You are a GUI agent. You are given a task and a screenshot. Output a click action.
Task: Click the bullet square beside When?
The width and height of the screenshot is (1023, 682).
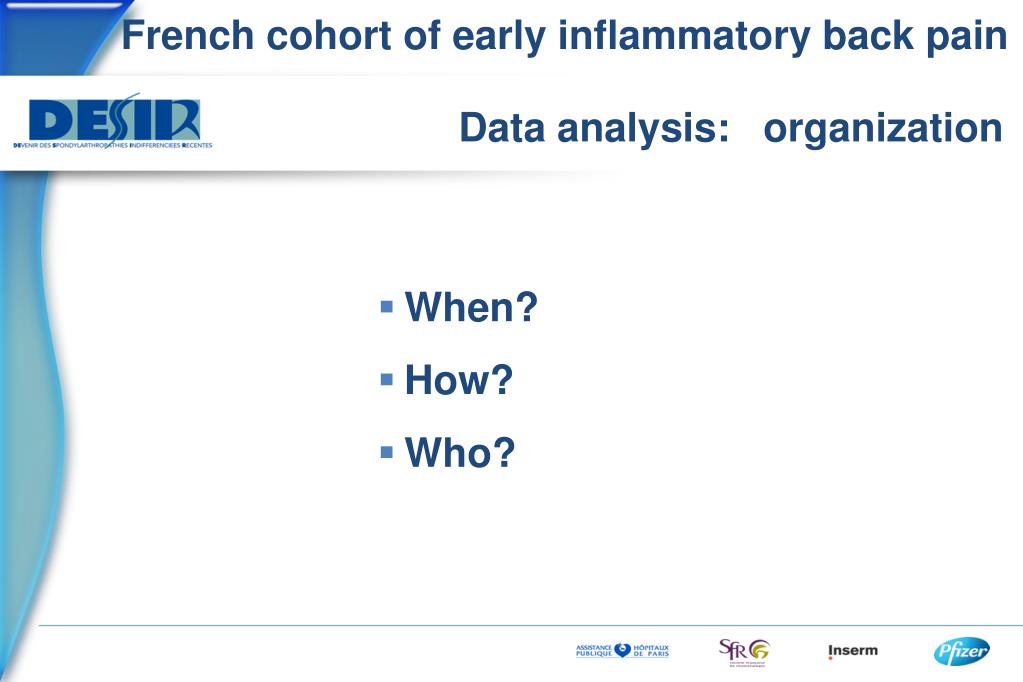[387, 306]
